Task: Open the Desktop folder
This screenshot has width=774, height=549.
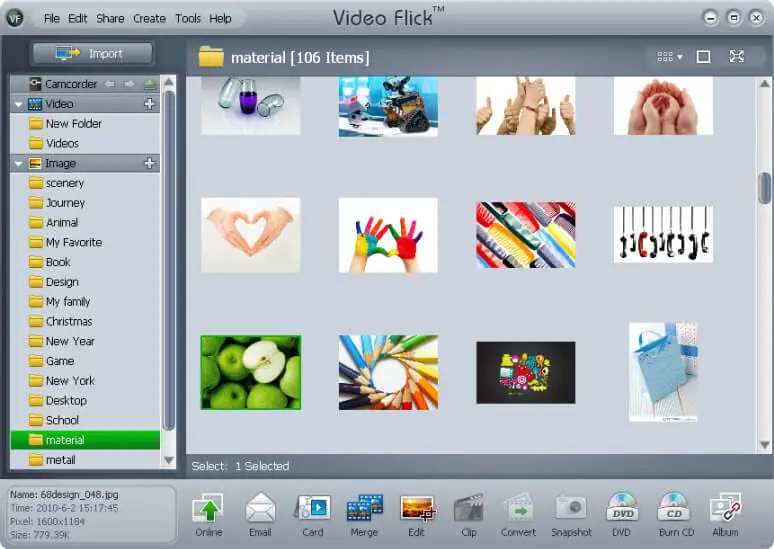Action: tap(85, 400)
